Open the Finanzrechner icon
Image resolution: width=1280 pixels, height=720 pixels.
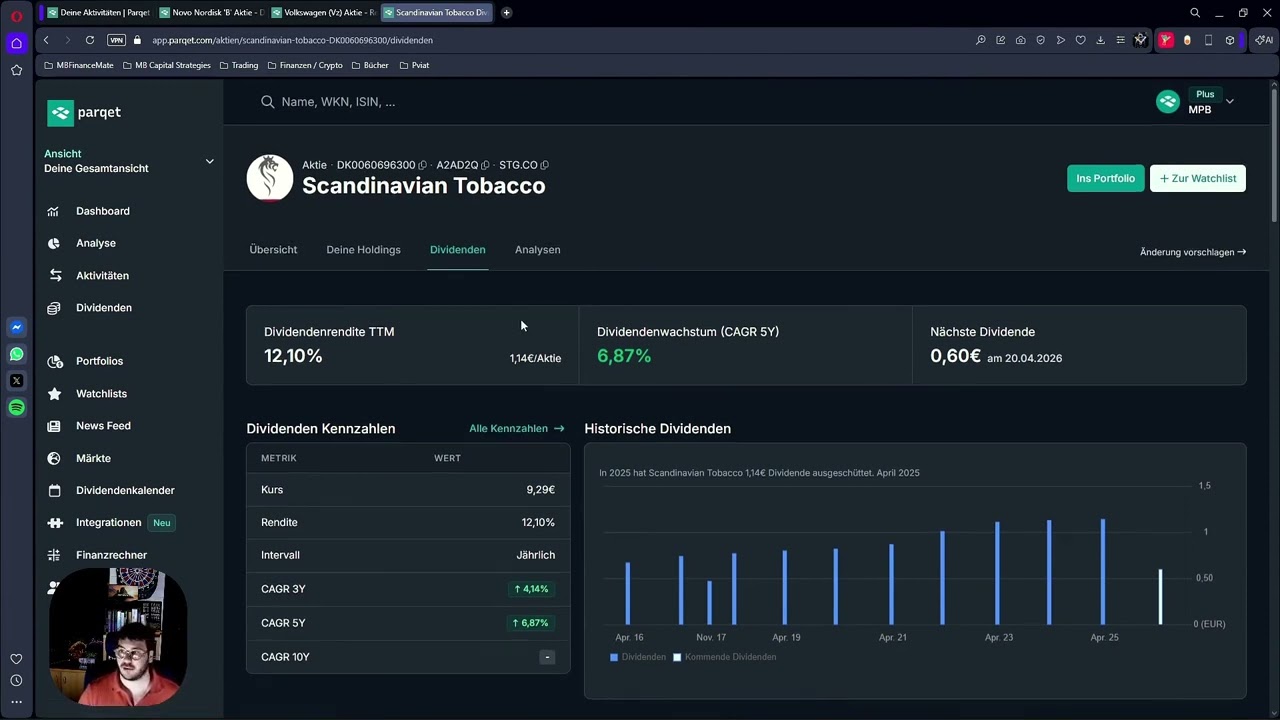pos(54,555)
